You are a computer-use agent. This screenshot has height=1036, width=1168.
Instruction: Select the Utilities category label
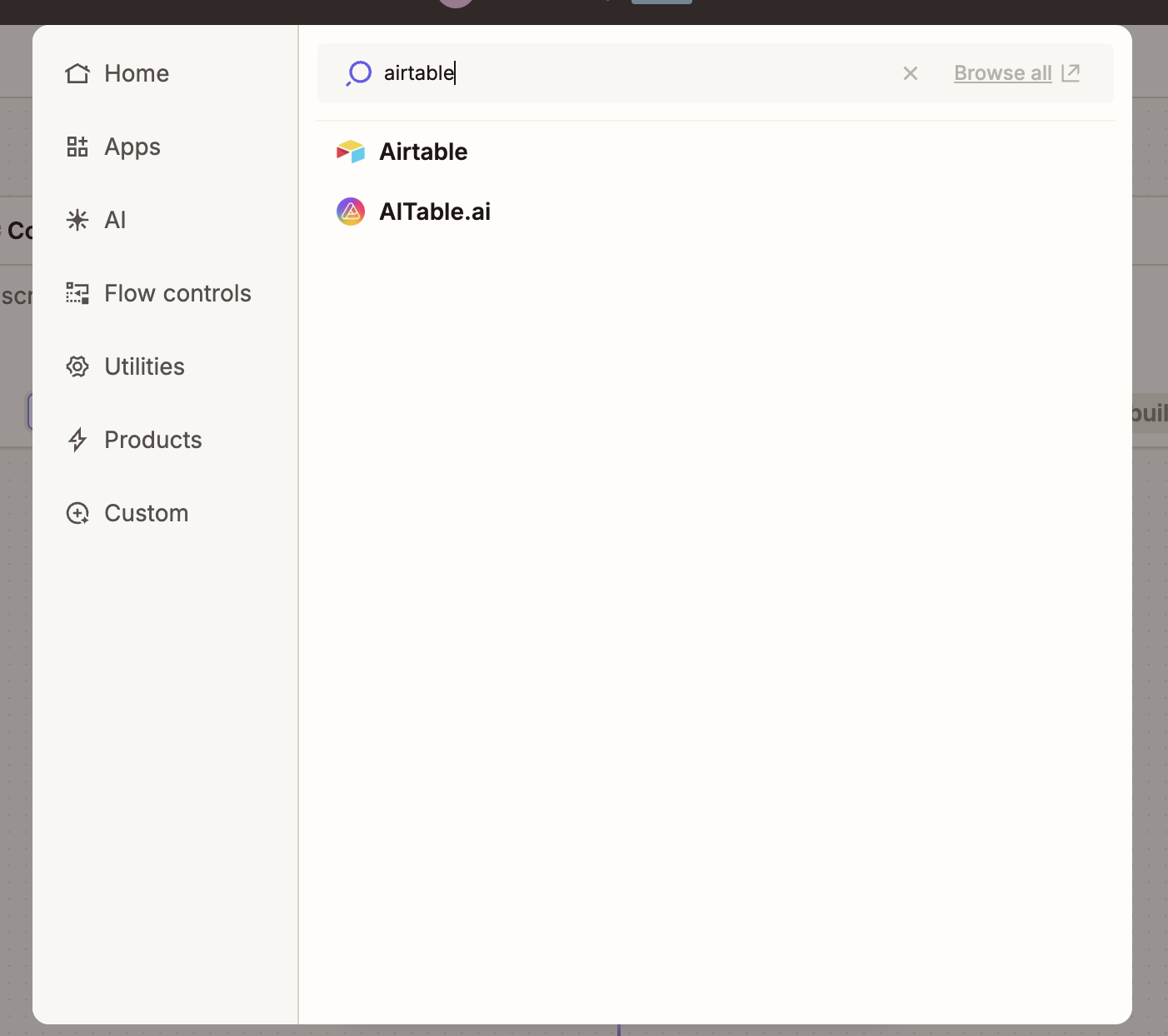tap(144, 366)
